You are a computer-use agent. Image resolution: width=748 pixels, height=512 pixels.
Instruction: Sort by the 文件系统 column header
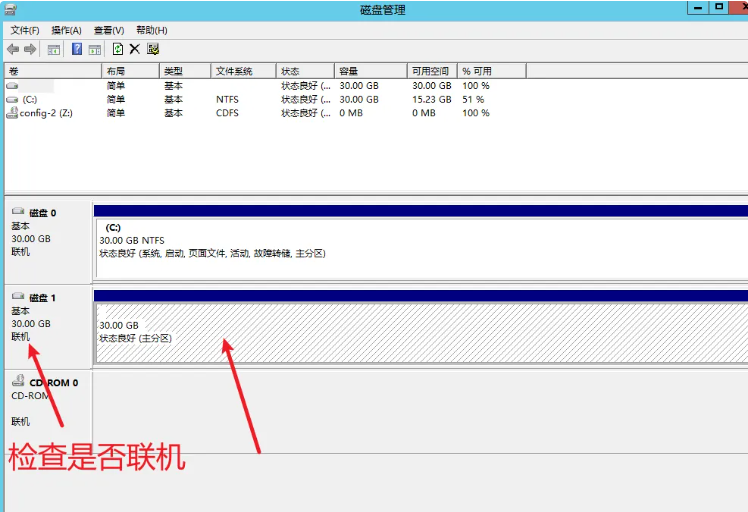tap(243, 71)
